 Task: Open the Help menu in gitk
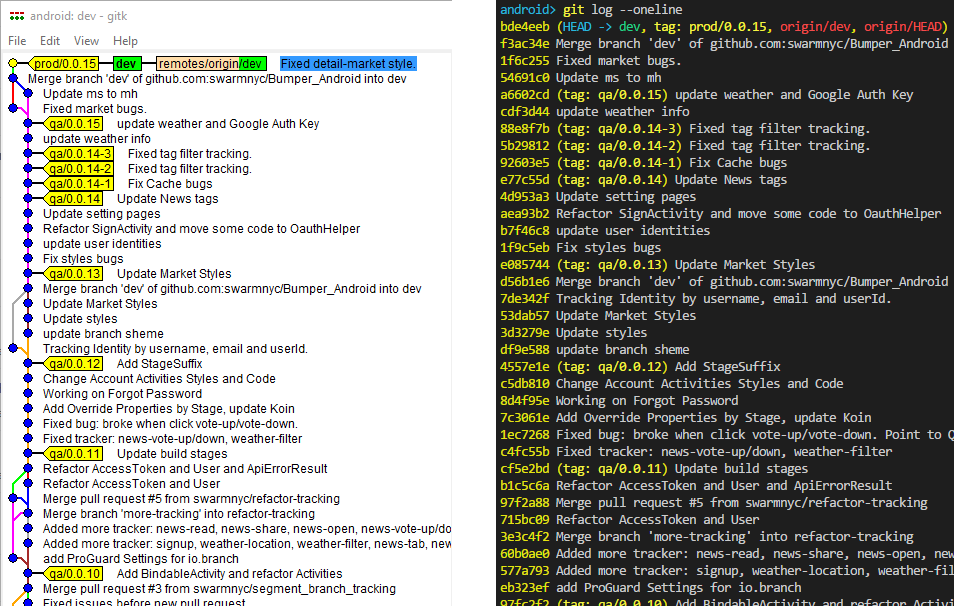click(125, 41)
